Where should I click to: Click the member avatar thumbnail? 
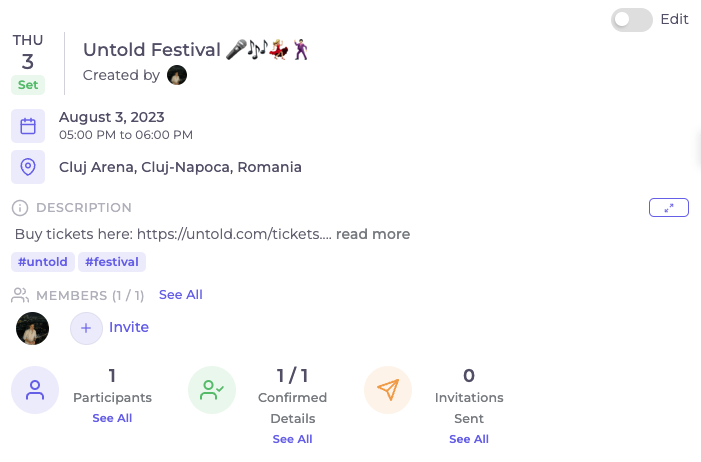pyautogui.click(x=33, y=328)
